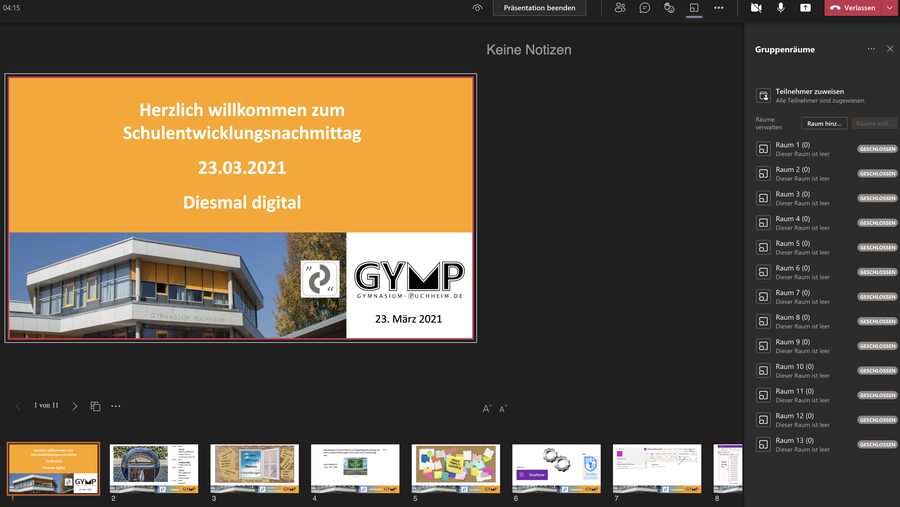The width and height of the screenshot is (900, 507).
Task: Click Raum 4 room icon
Action: (x=763, y=223)
